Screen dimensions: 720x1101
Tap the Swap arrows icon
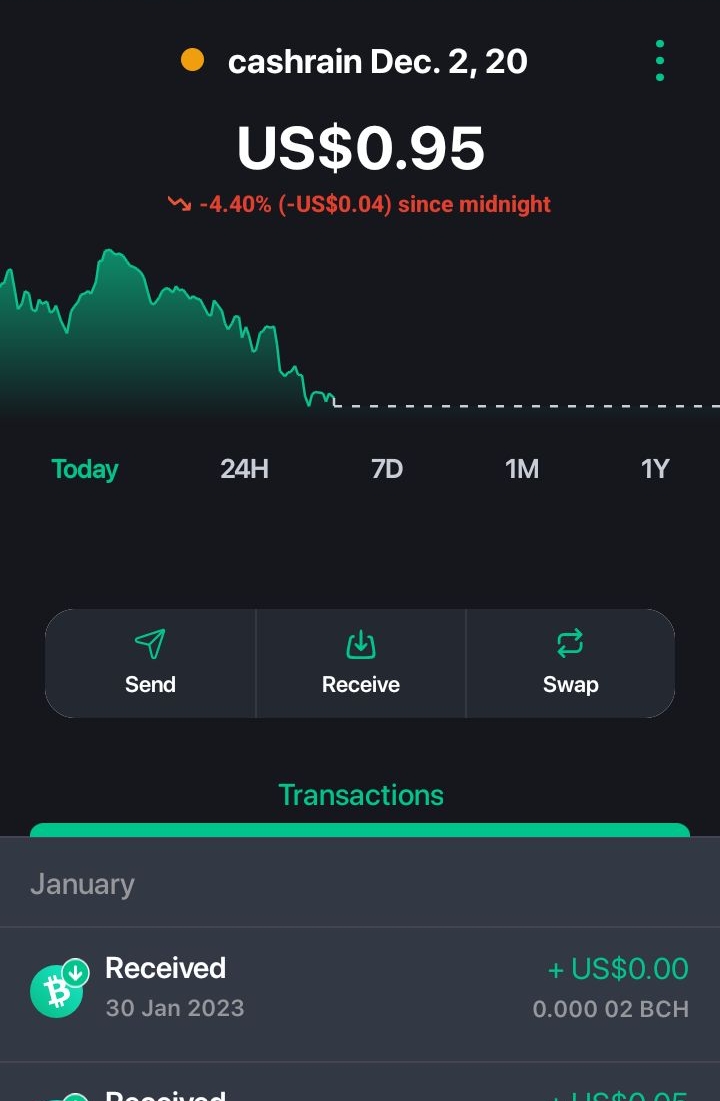pyautogui.click(x=570, y=643)
